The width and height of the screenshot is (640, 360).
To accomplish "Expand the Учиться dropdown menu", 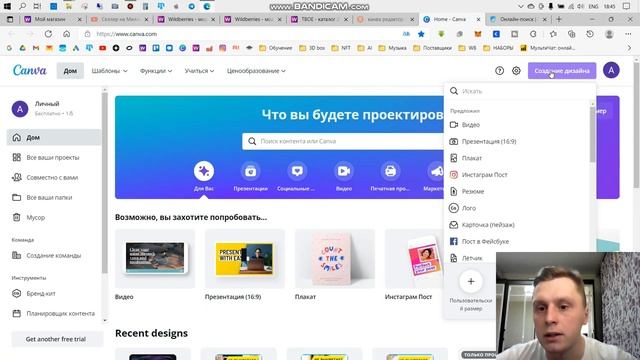I will (199, 71).
